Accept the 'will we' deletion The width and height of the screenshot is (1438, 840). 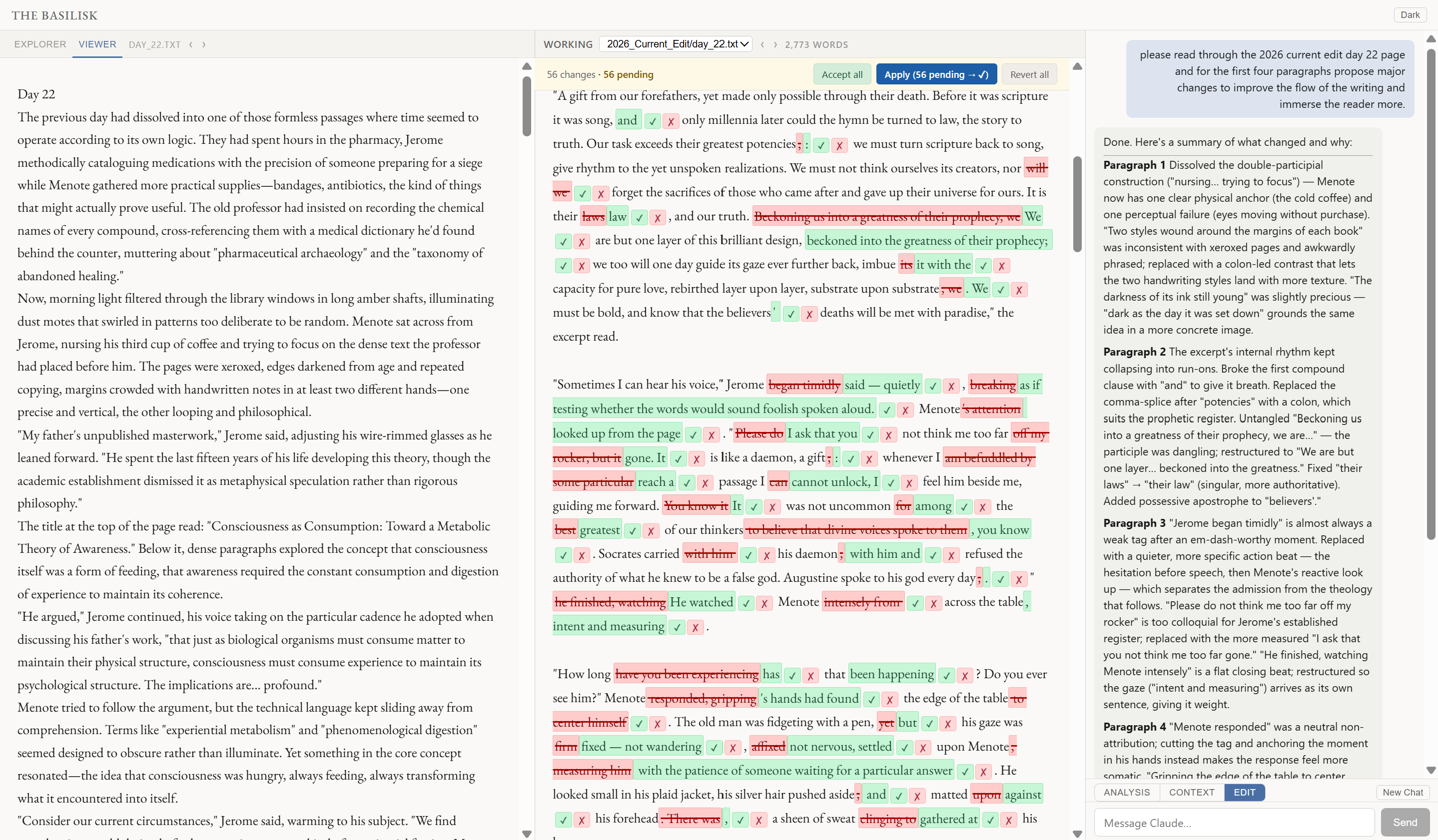pos(582,193)
